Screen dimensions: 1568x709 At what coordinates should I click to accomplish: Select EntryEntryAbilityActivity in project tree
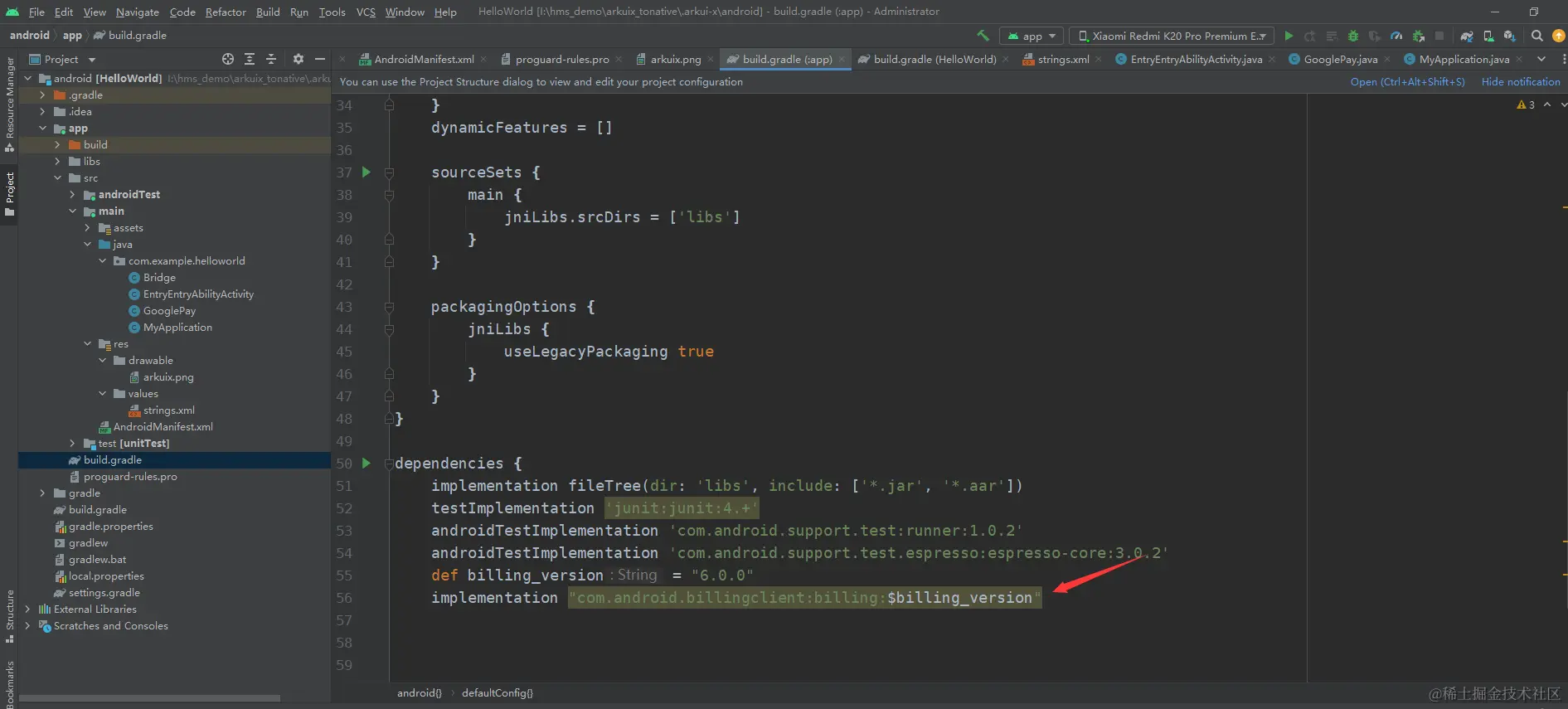click(x=198, y=294)
